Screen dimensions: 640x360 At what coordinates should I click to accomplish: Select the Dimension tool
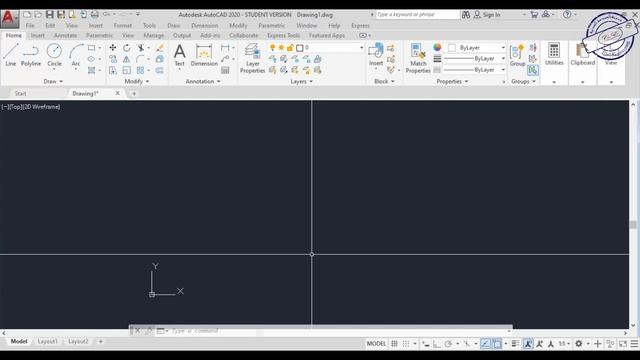point(204,55)
